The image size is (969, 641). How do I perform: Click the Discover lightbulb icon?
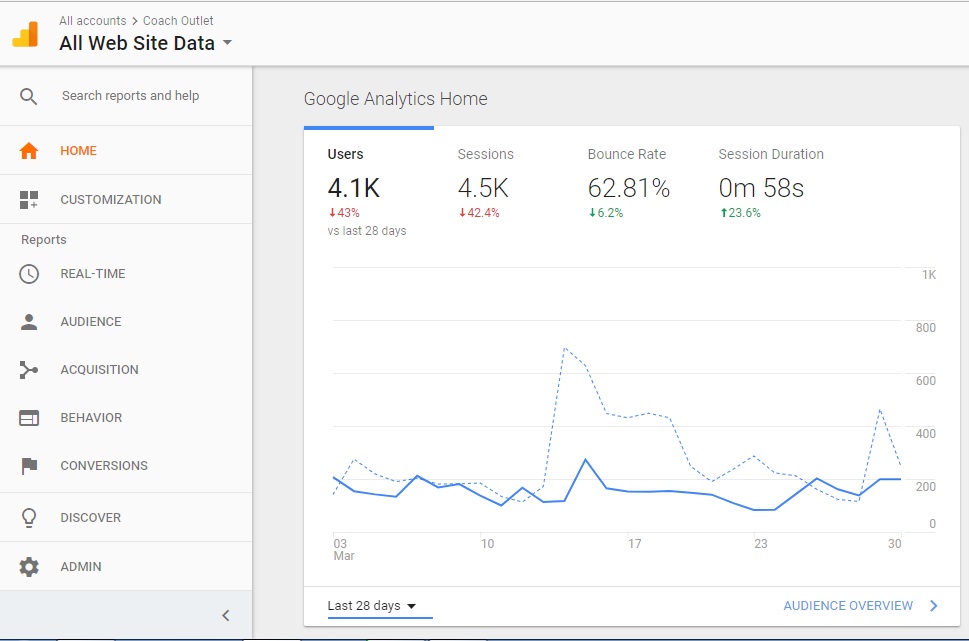click(x=28, y=517)
